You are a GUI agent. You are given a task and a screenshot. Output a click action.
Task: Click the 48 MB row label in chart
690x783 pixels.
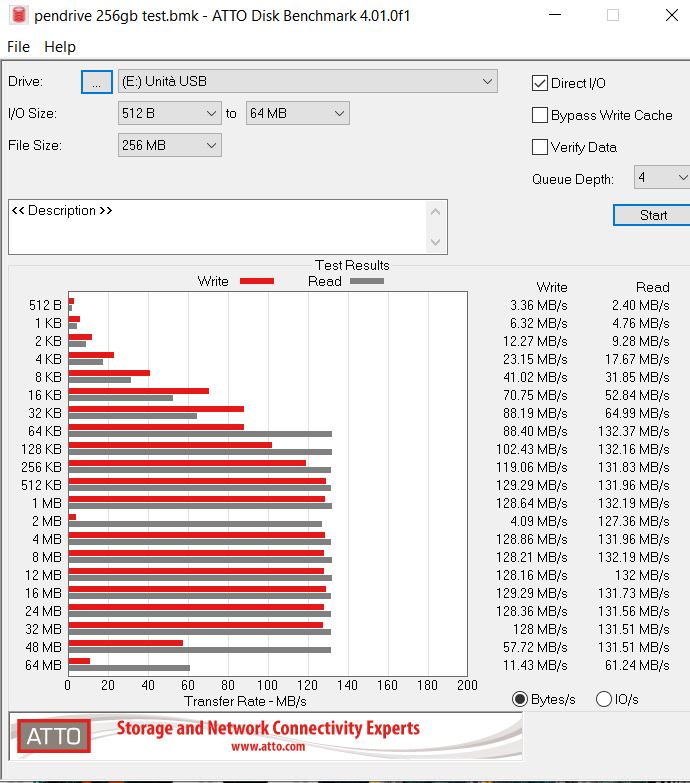43,647
